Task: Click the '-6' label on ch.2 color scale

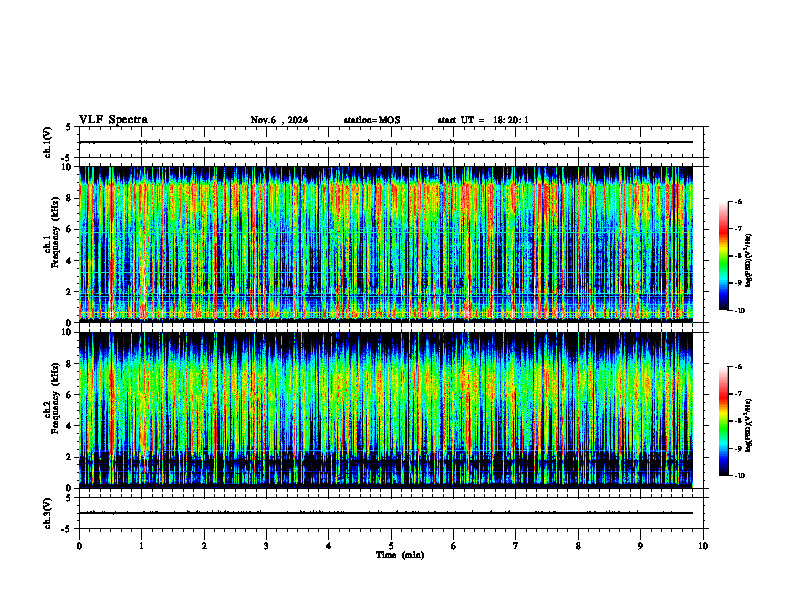Action: (738, 367)
